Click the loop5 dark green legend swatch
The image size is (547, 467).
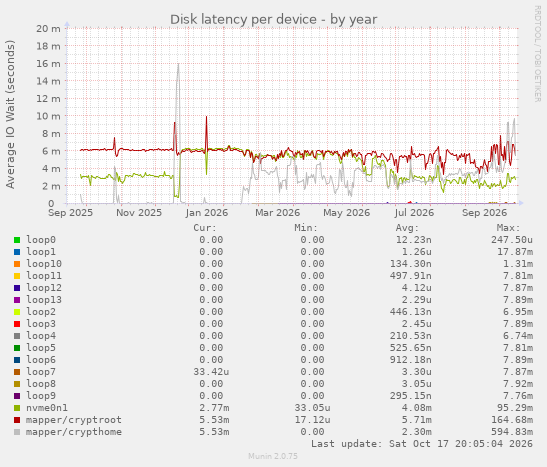pos(17,348)
